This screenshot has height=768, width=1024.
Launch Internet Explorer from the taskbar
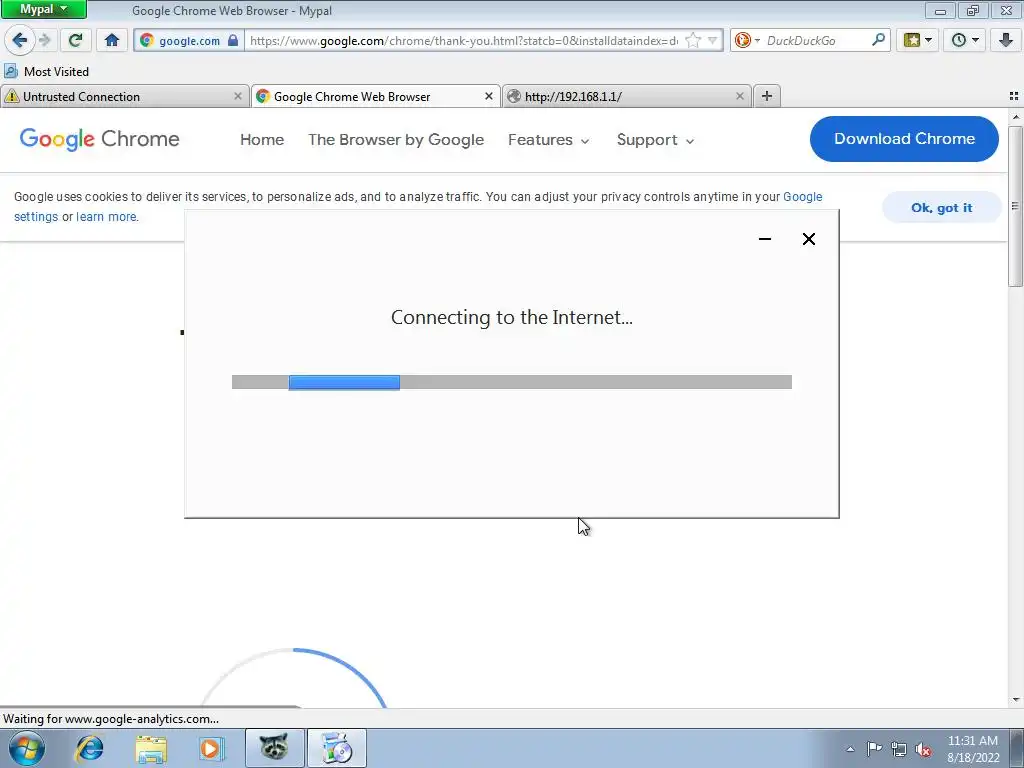[89, 748]
